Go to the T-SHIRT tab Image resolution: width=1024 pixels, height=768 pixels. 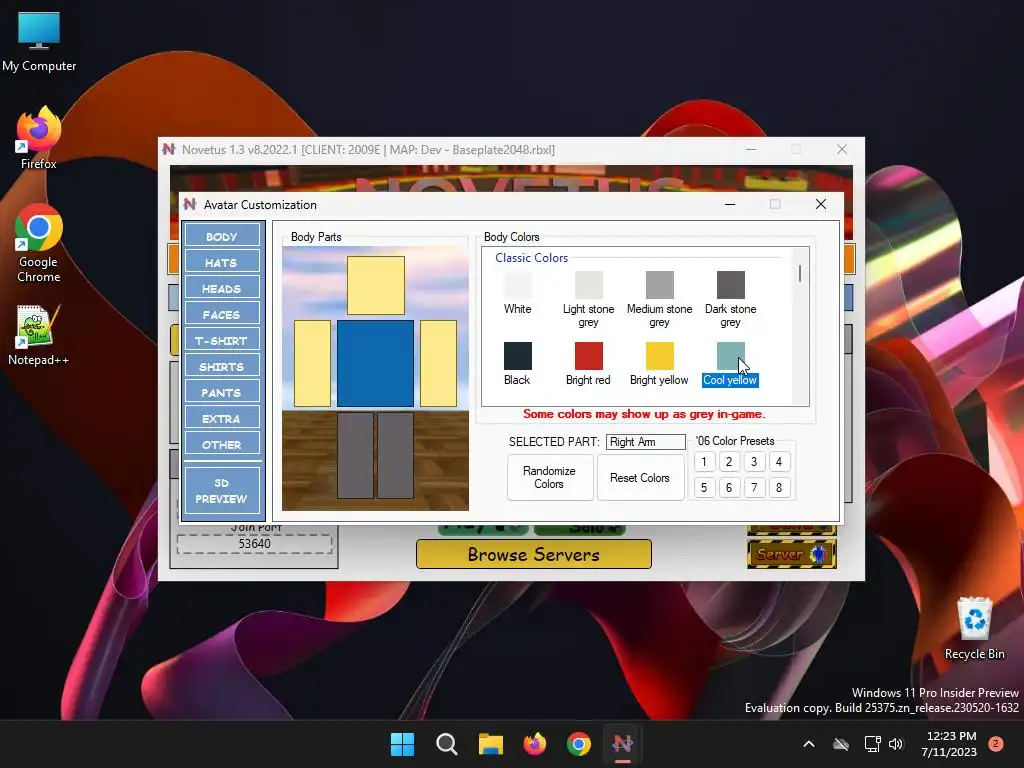[222, 341]
